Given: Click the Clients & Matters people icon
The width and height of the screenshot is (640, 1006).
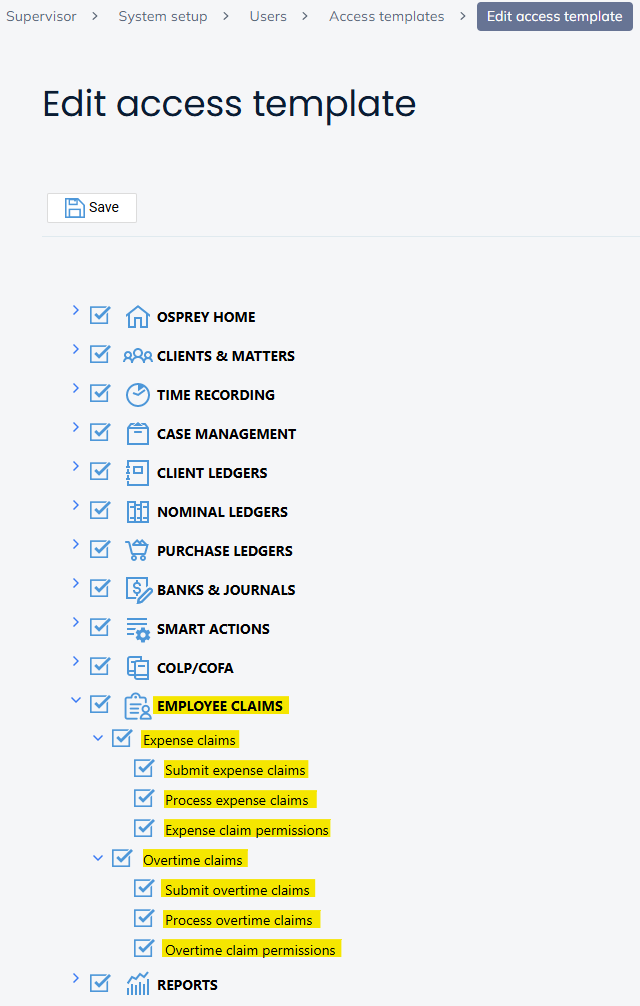Looking at the screenshot, I should (137, 356).
